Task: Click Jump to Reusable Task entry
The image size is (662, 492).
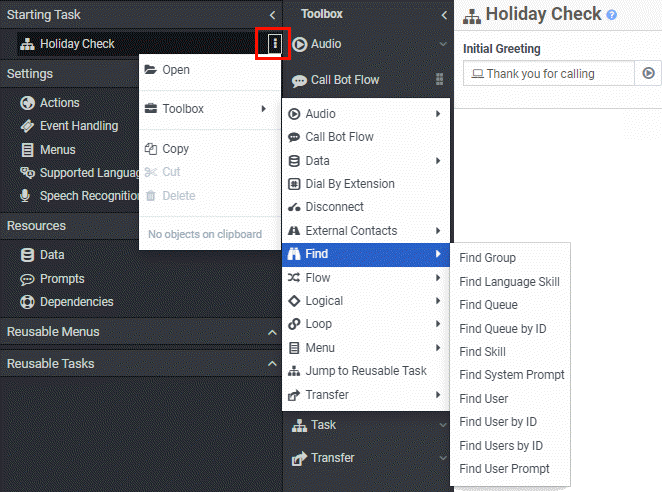Action: point(366,371)
